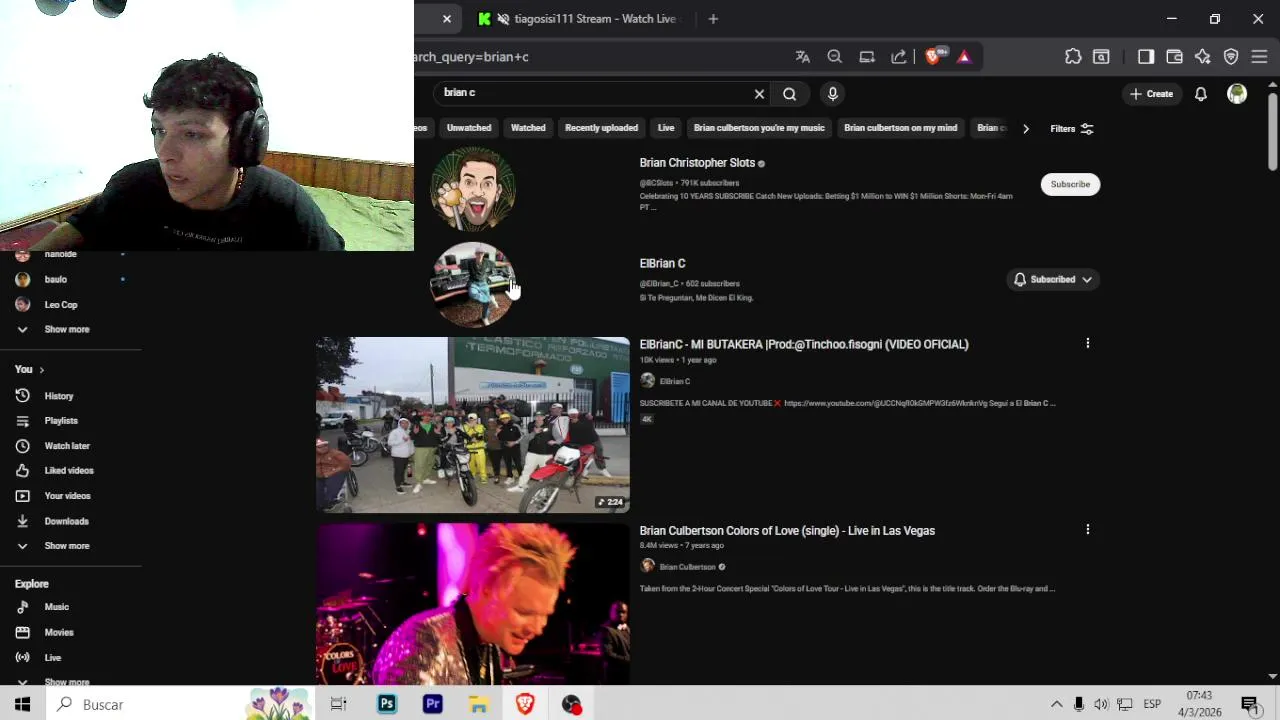The image size is (1280, 720).
Task: Open the Brian Christopher Slots channel avatar
Action: click(473, 189)
